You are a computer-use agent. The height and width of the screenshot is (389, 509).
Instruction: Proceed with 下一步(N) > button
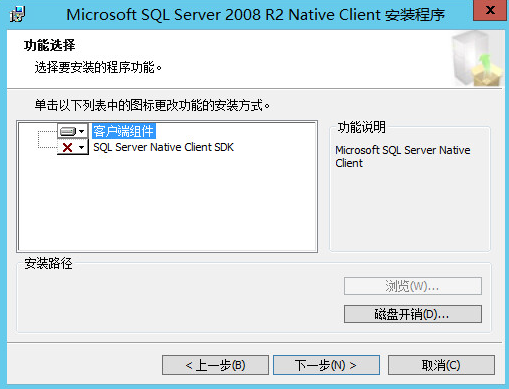pos(326,365)
